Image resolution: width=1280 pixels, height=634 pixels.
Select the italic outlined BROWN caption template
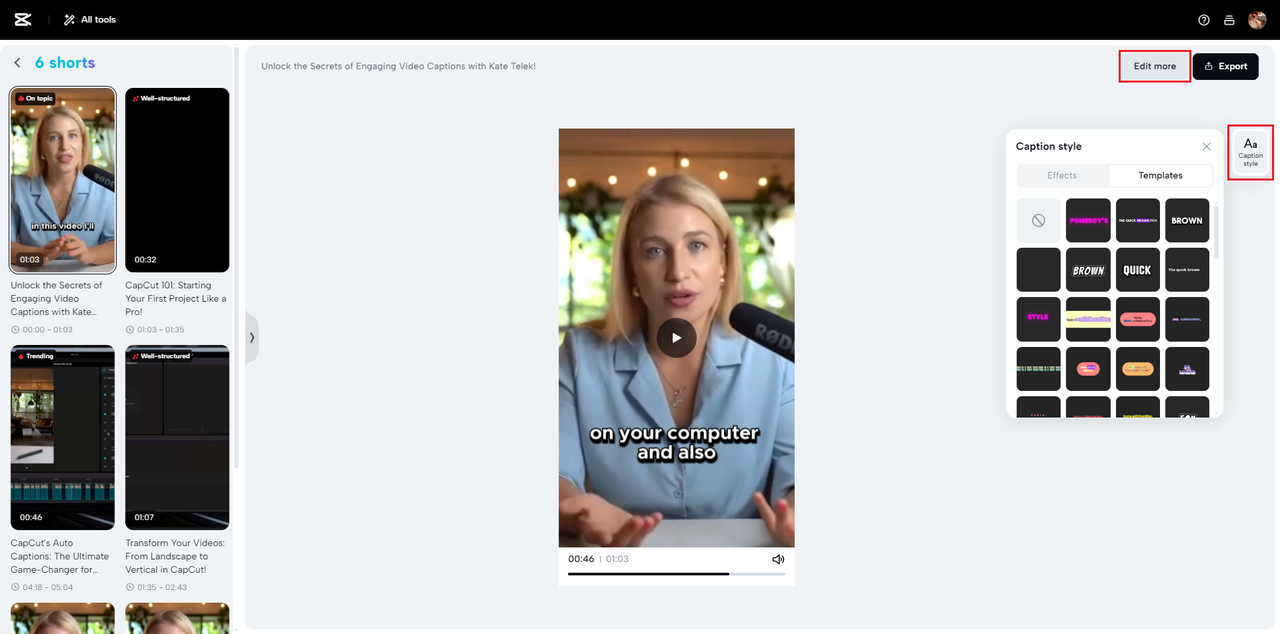(x=1088, y=270)
